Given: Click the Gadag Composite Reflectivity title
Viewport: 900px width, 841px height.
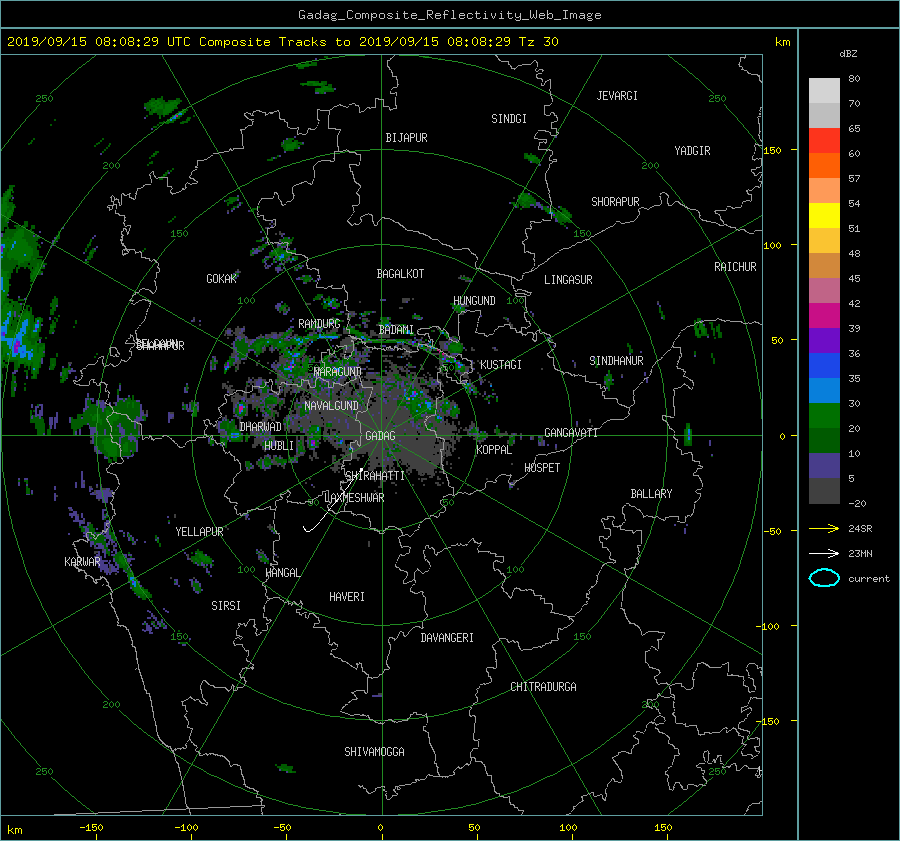Looking at the screenshot, I should pos(449,15).
